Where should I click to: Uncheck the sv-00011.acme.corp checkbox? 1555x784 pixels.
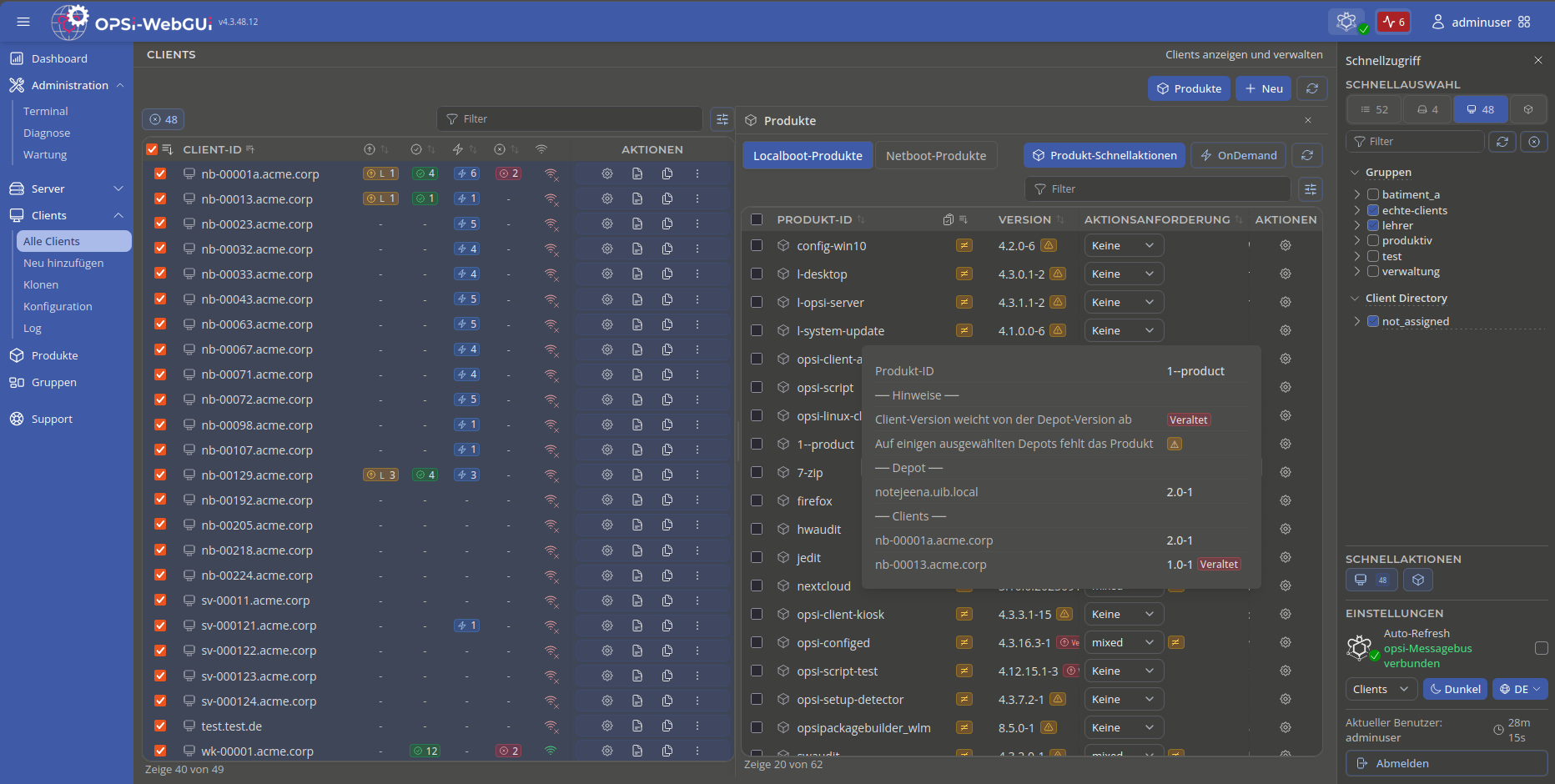(160, 600)
